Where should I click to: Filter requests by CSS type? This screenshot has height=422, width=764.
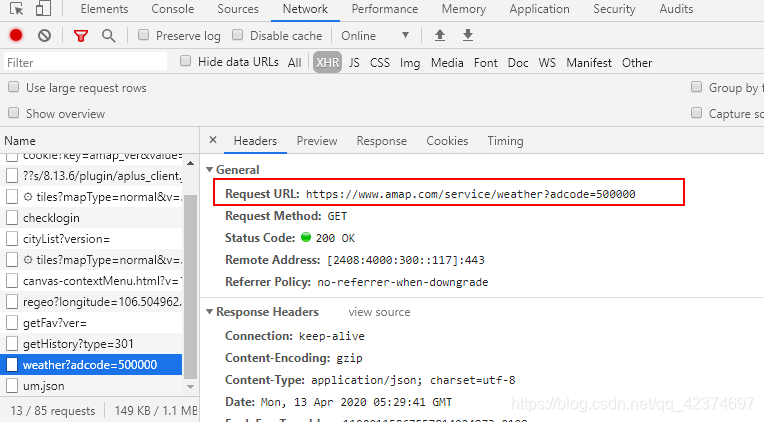click(x=380, y=63)
